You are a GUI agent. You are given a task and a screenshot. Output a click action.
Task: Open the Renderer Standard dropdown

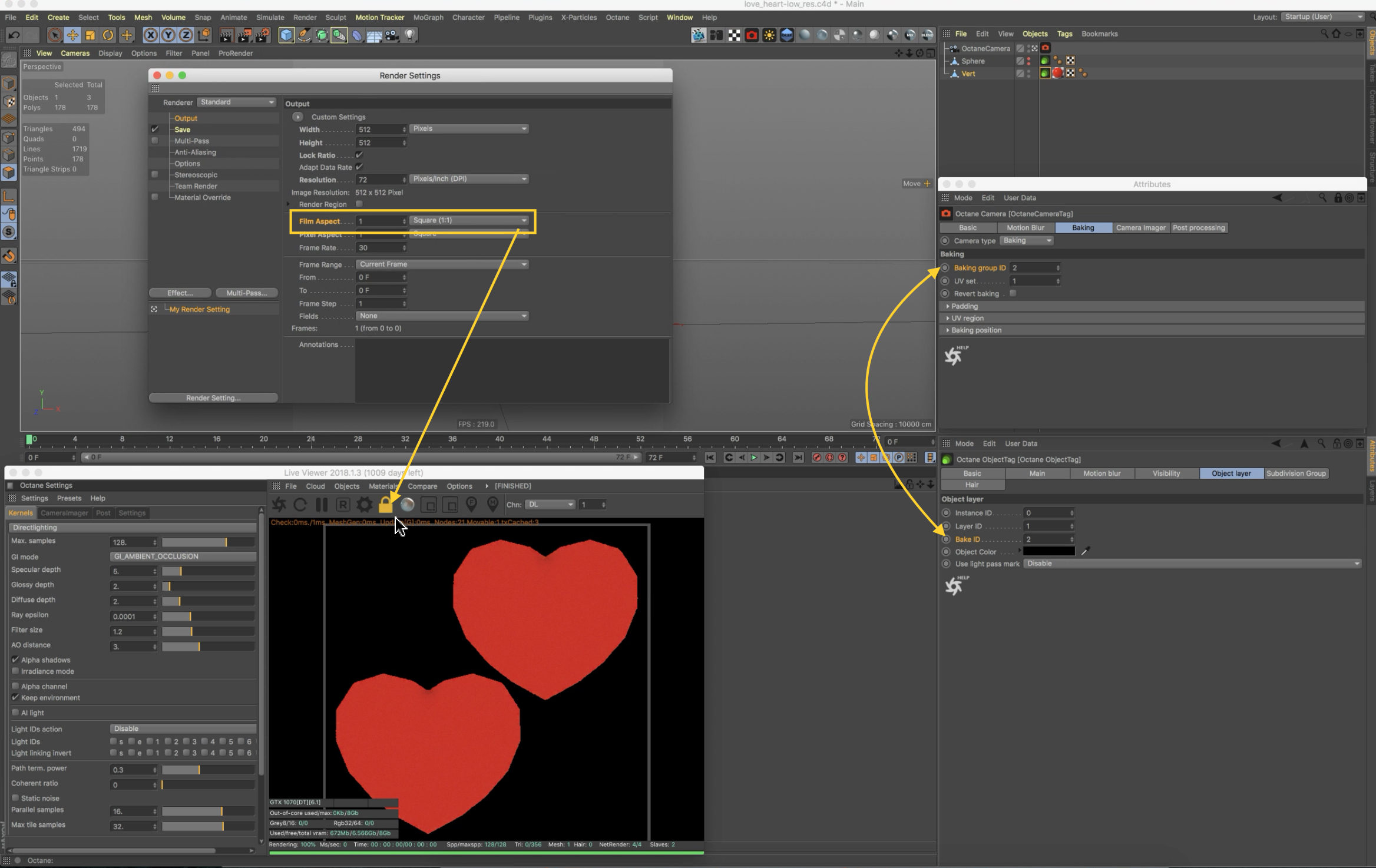(237, 102)
